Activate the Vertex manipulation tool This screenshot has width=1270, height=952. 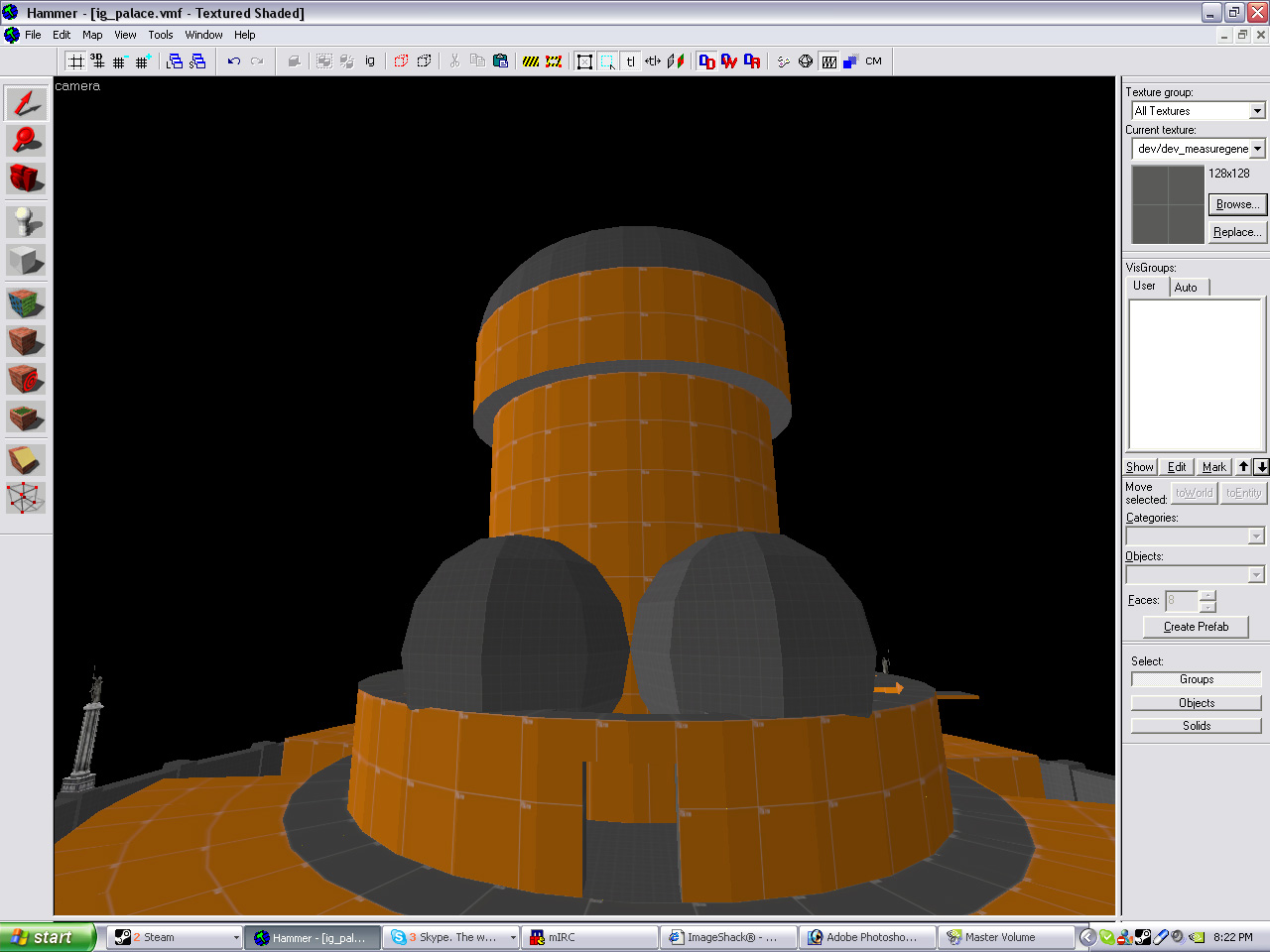pyautogui.click(x=26, y=498)
